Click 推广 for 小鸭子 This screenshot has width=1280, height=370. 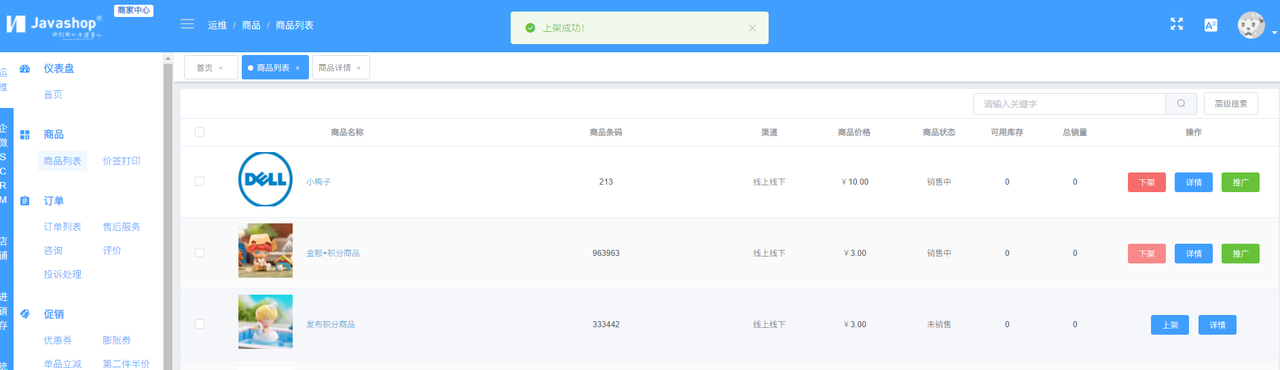[x=1240, y=182]
